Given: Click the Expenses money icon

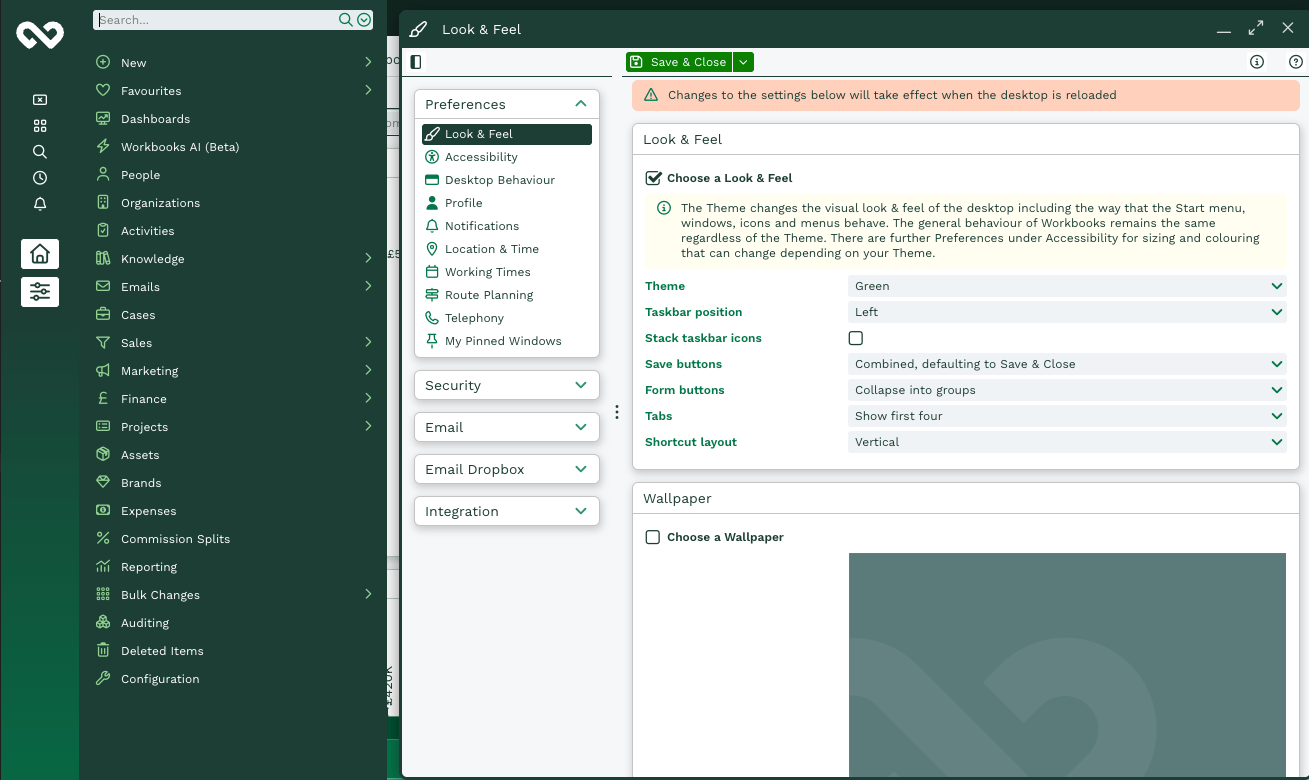Looking at the screenshot, I should click(x=103, y=510).
